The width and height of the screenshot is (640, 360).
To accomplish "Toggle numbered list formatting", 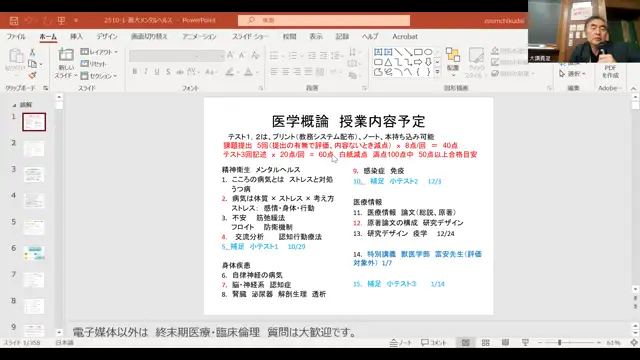I will [x=293, y=55].
